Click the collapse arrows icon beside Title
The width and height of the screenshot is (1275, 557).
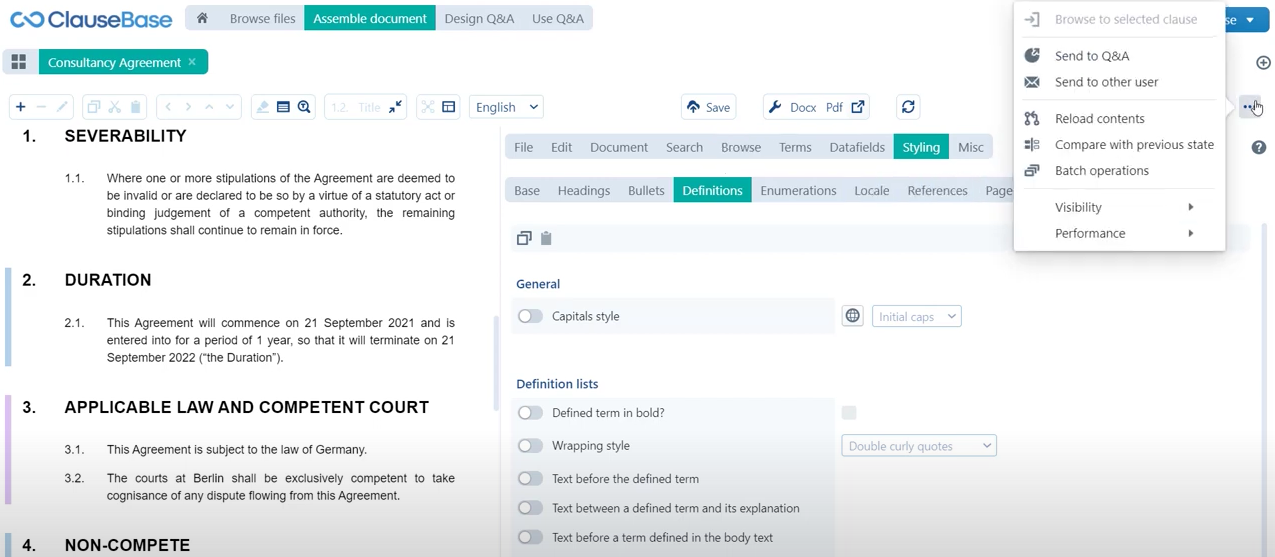click(x=396, y=107)
